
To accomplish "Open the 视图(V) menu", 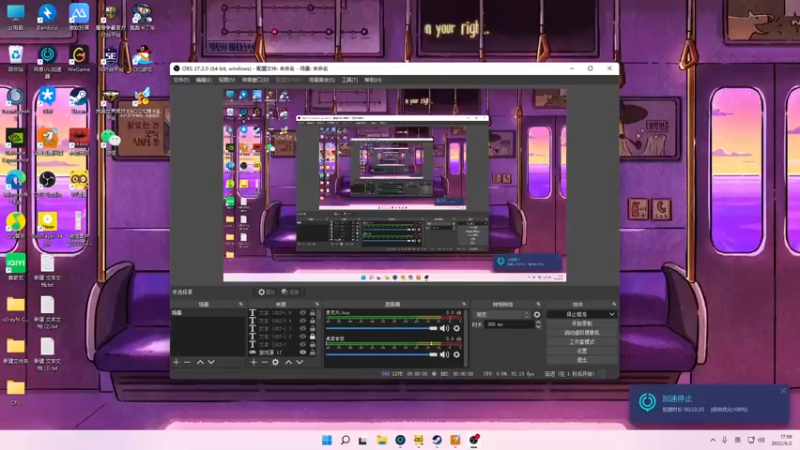I will pyautogui.click(x=227, y=80).
